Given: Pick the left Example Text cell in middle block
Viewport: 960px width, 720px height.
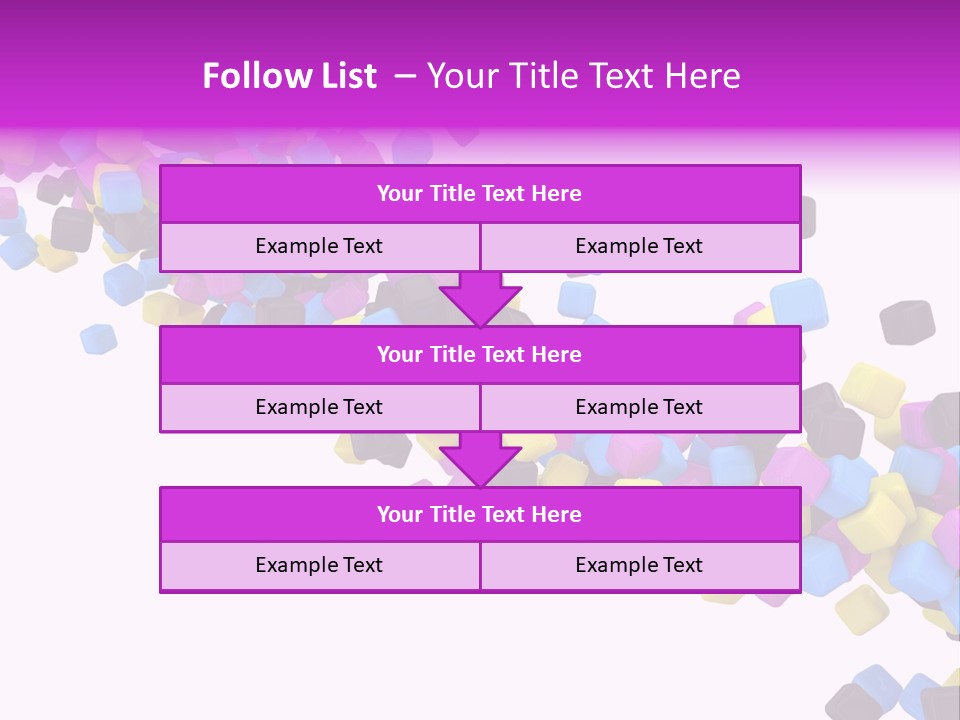Looking at the screenshot, I should coord(319,407).
